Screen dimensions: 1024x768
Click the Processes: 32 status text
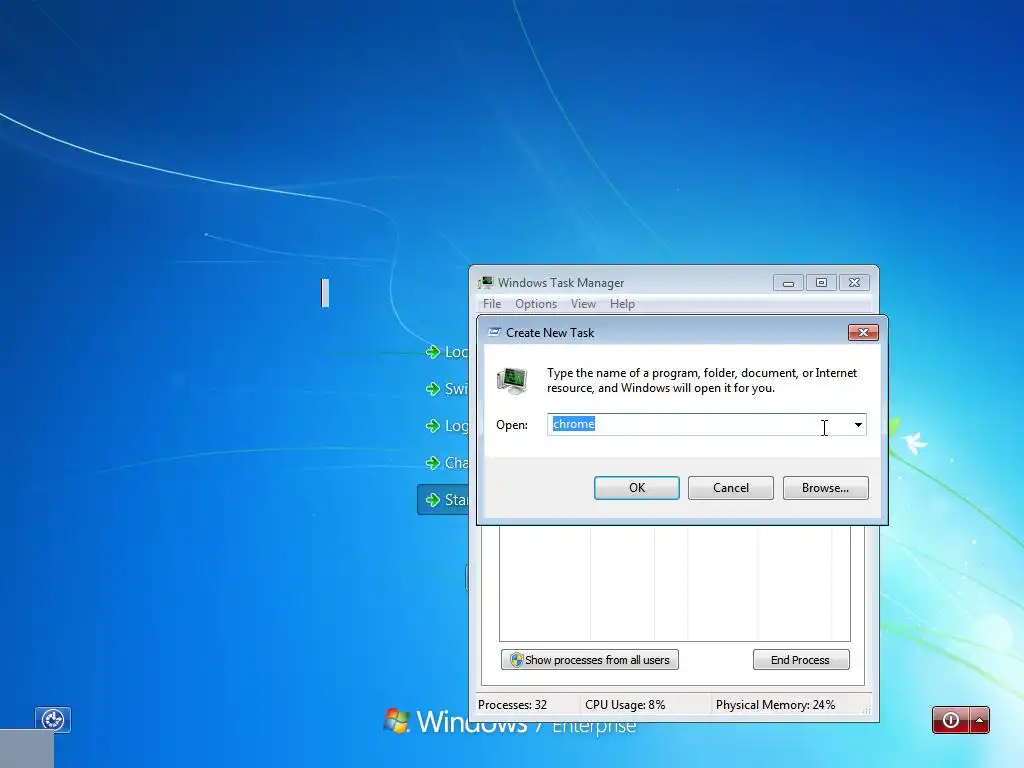coord(512,705)
